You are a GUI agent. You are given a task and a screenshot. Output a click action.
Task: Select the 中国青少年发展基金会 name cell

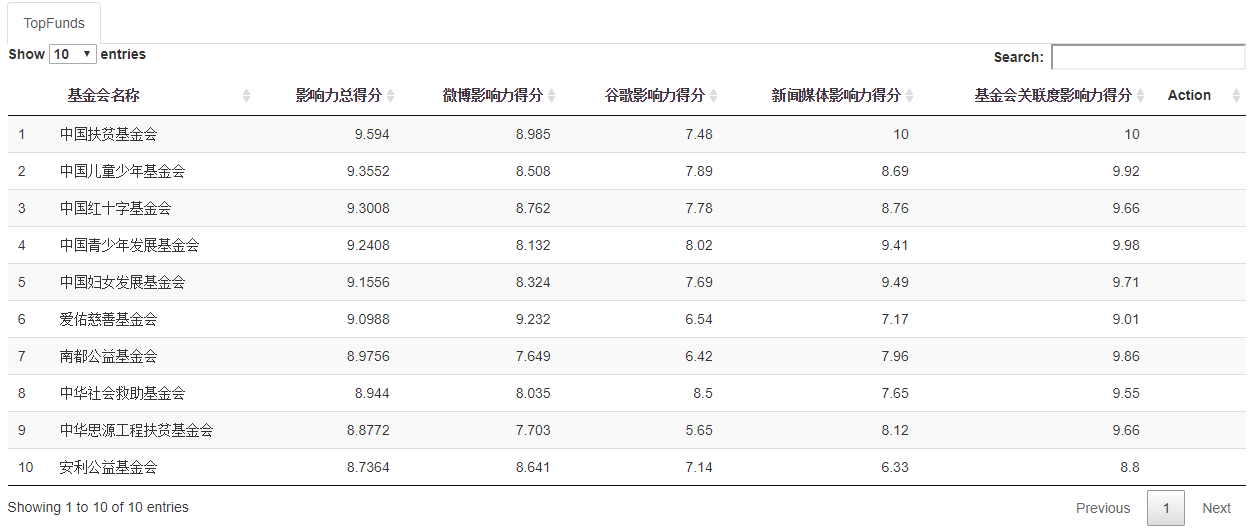point(129,245)
